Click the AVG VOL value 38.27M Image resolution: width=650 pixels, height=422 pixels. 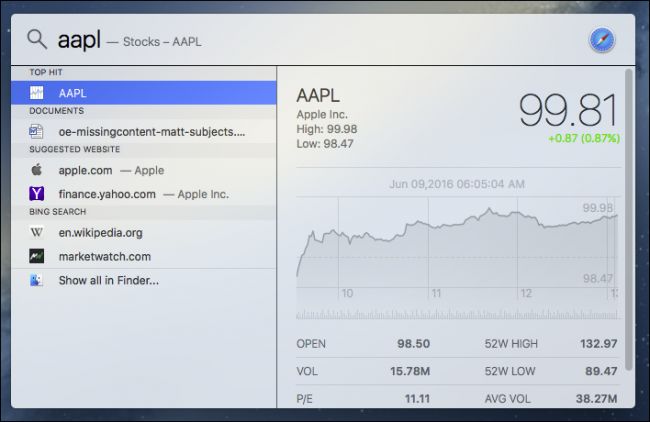[x=597, y=399]
